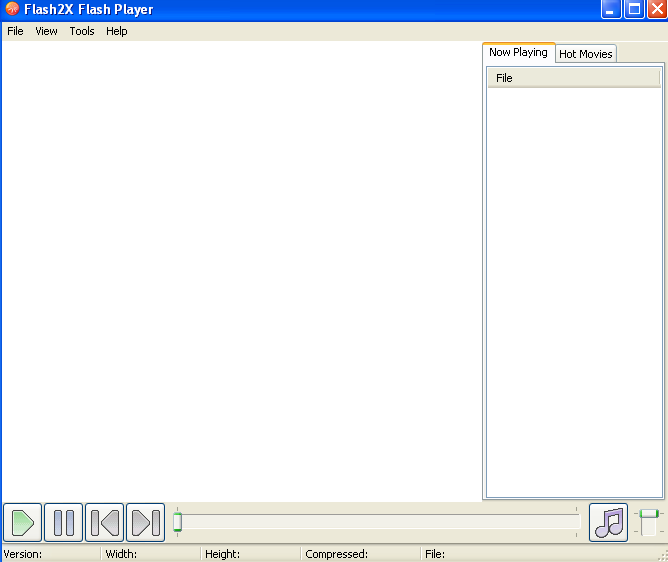Toggle sound with the music note icon
Screen dimensions: 668x562
[x=608, y=522]
